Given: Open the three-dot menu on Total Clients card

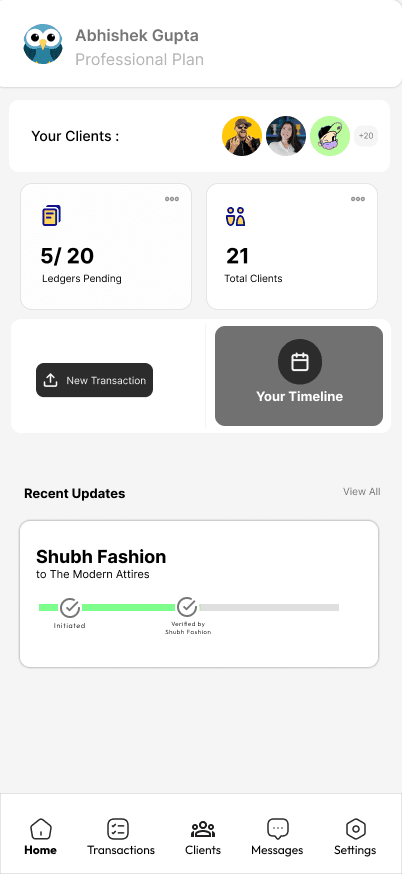Looking at the screenshot, I should (x=357, y=199).
